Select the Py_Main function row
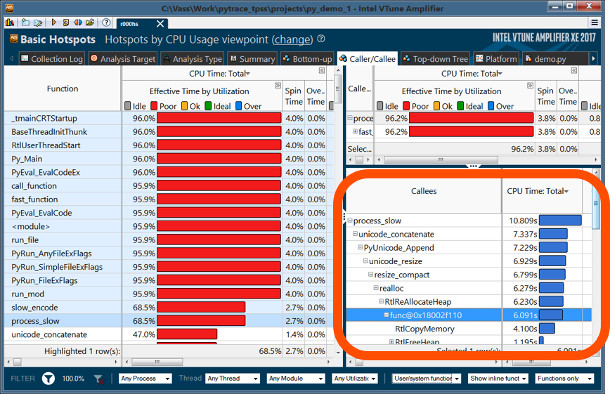The image size is (610, 394). click(x=168, y=159)
